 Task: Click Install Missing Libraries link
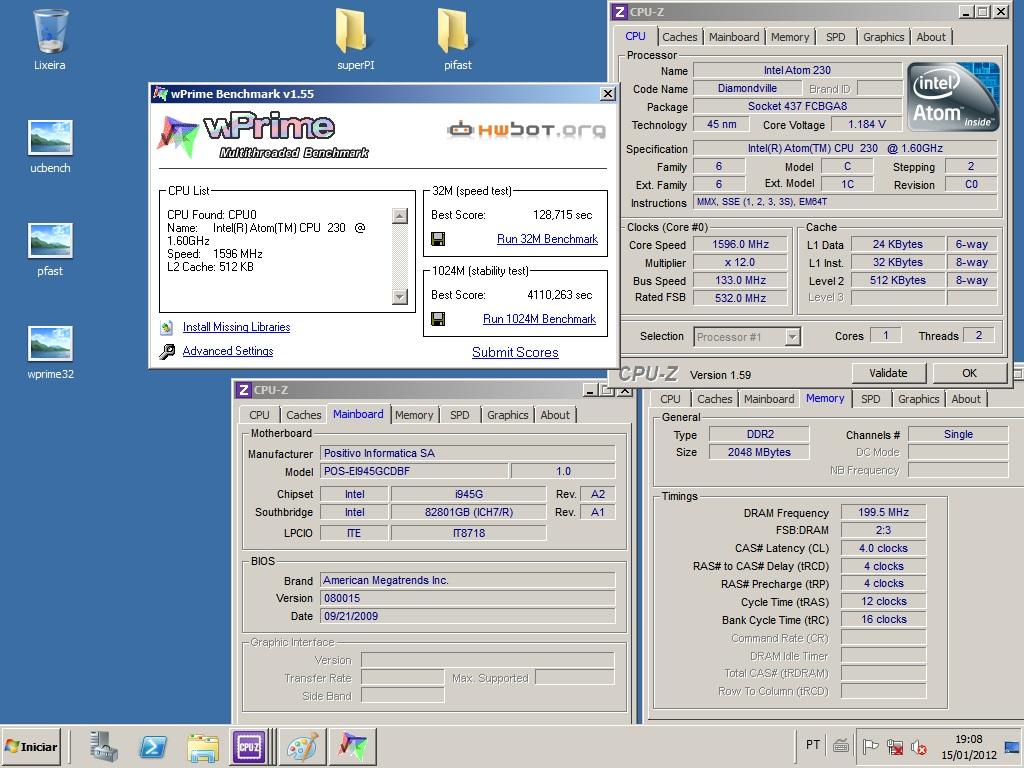point(236,327)
